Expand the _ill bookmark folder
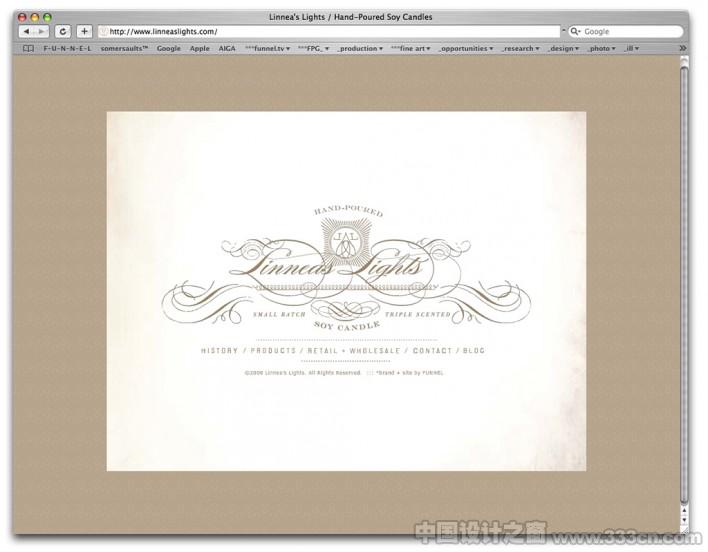The height and width of the screenshot is (552, 708). (x=631, y=48)
